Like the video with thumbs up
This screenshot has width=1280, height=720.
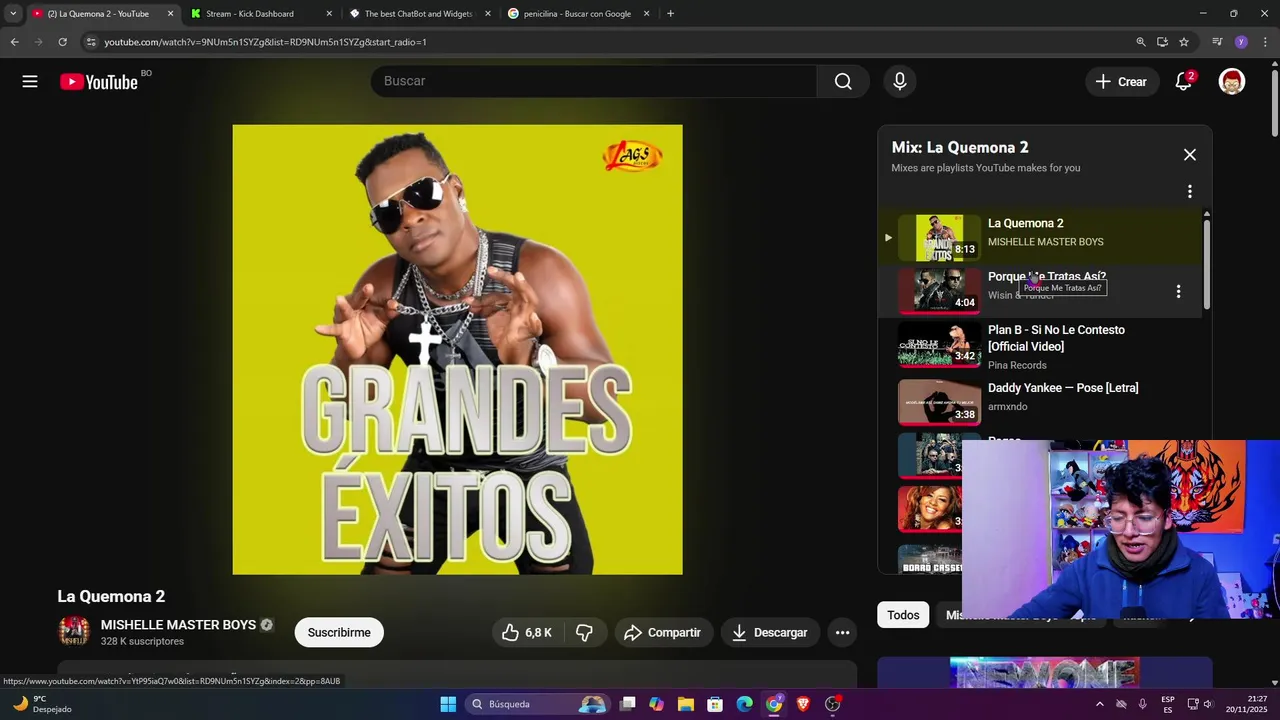[526, 632]
